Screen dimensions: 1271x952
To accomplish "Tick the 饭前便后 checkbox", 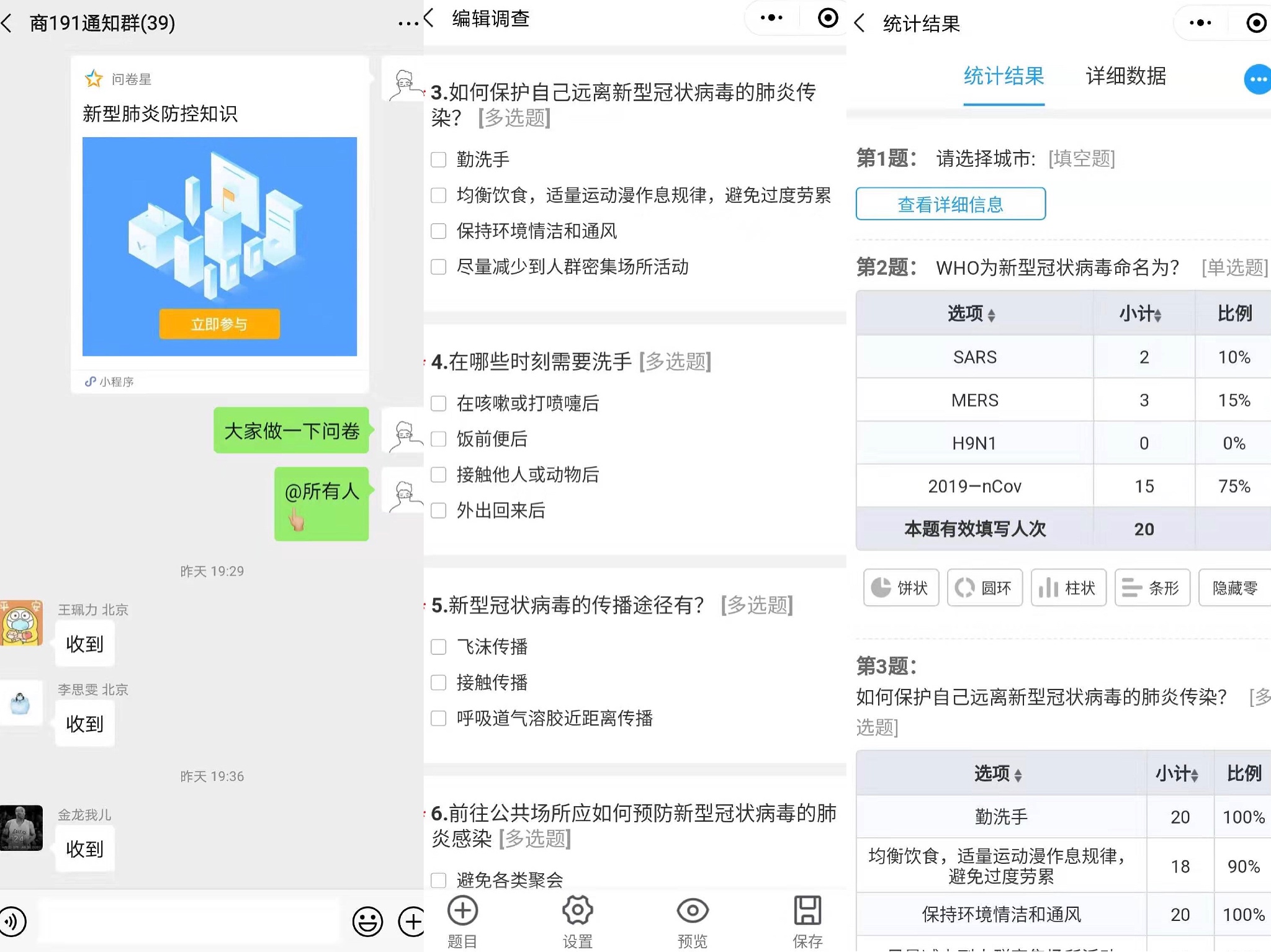I will pyautogui.click(x=439, y=439).
